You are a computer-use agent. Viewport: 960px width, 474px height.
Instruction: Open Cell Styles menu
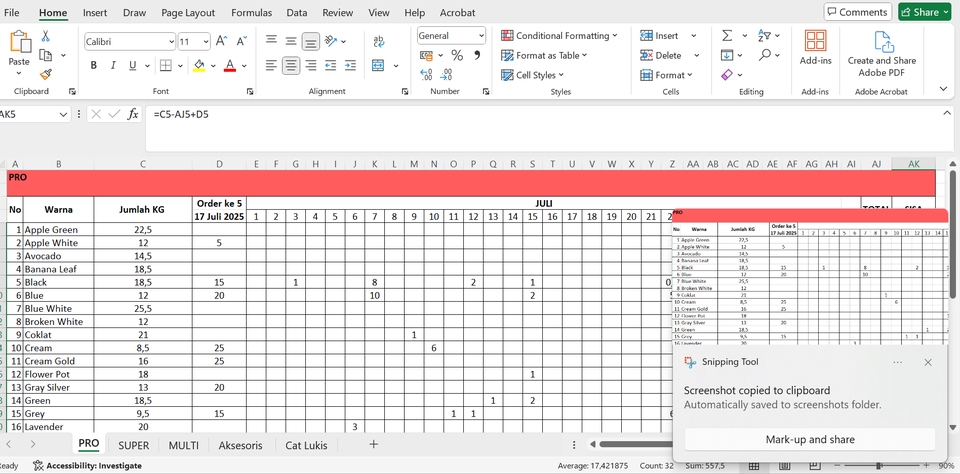(533, 75)
